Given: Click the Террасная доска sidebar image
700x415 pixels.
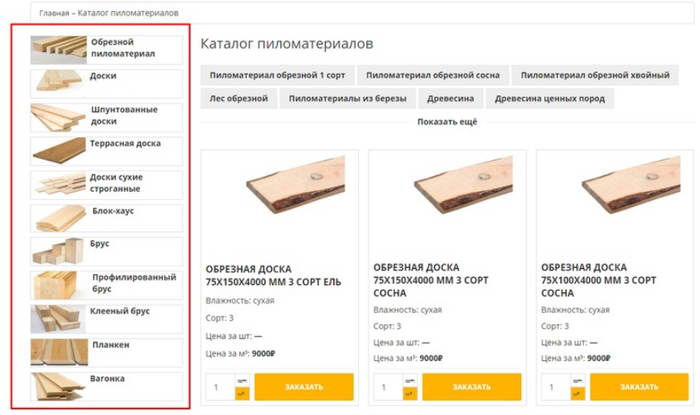Looking at the screenshot, I should point(58,150).
